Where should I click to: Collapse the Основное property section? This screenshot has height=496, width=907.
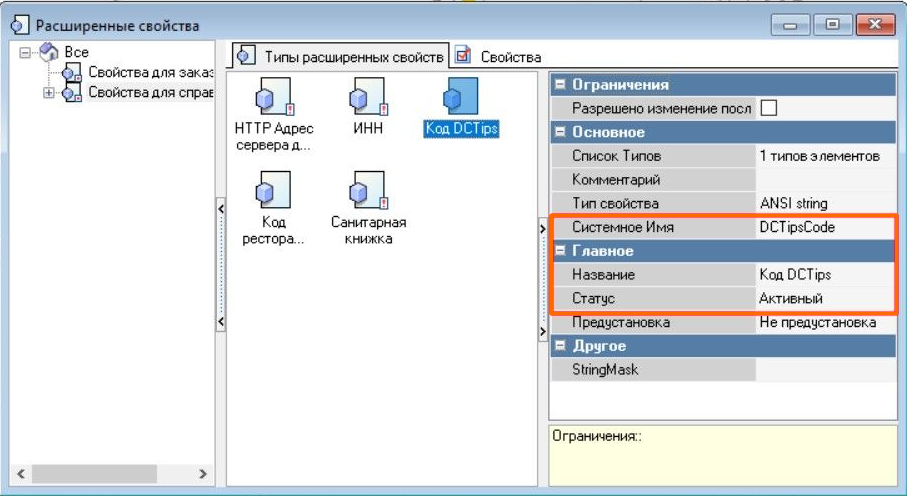click(561, 132)
